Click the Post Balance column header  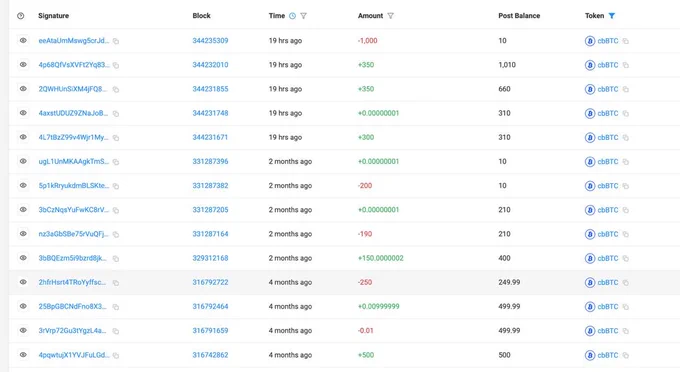click(x=519, y=16)
